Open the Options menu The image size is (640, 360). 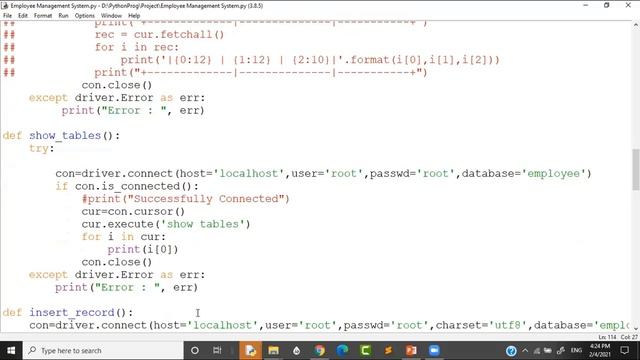(x=84, y=16)
